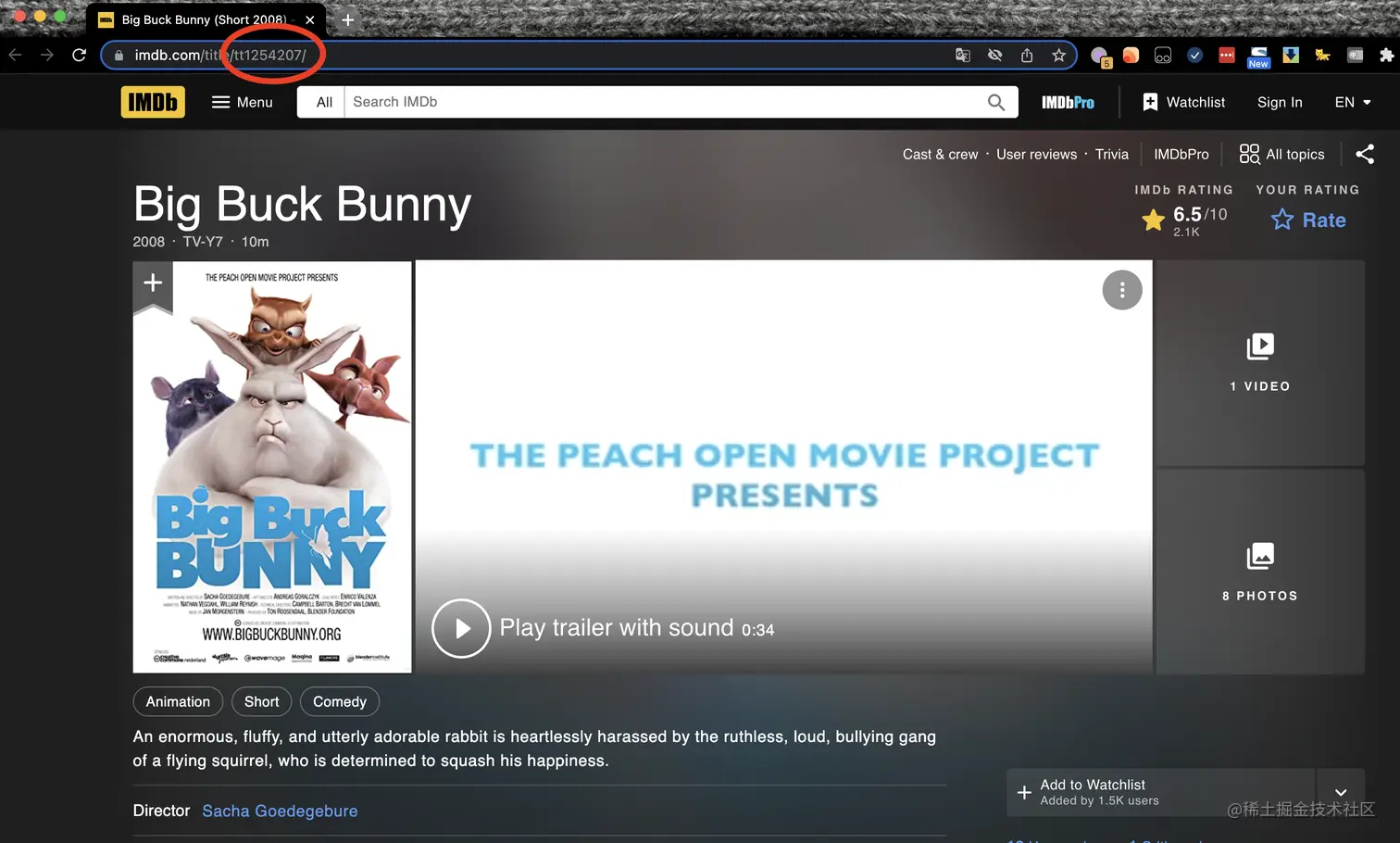Click the IMDb logo
The height and width of the screenshot is (843, 1400).
pyautogui.click(x=153, y=102)
